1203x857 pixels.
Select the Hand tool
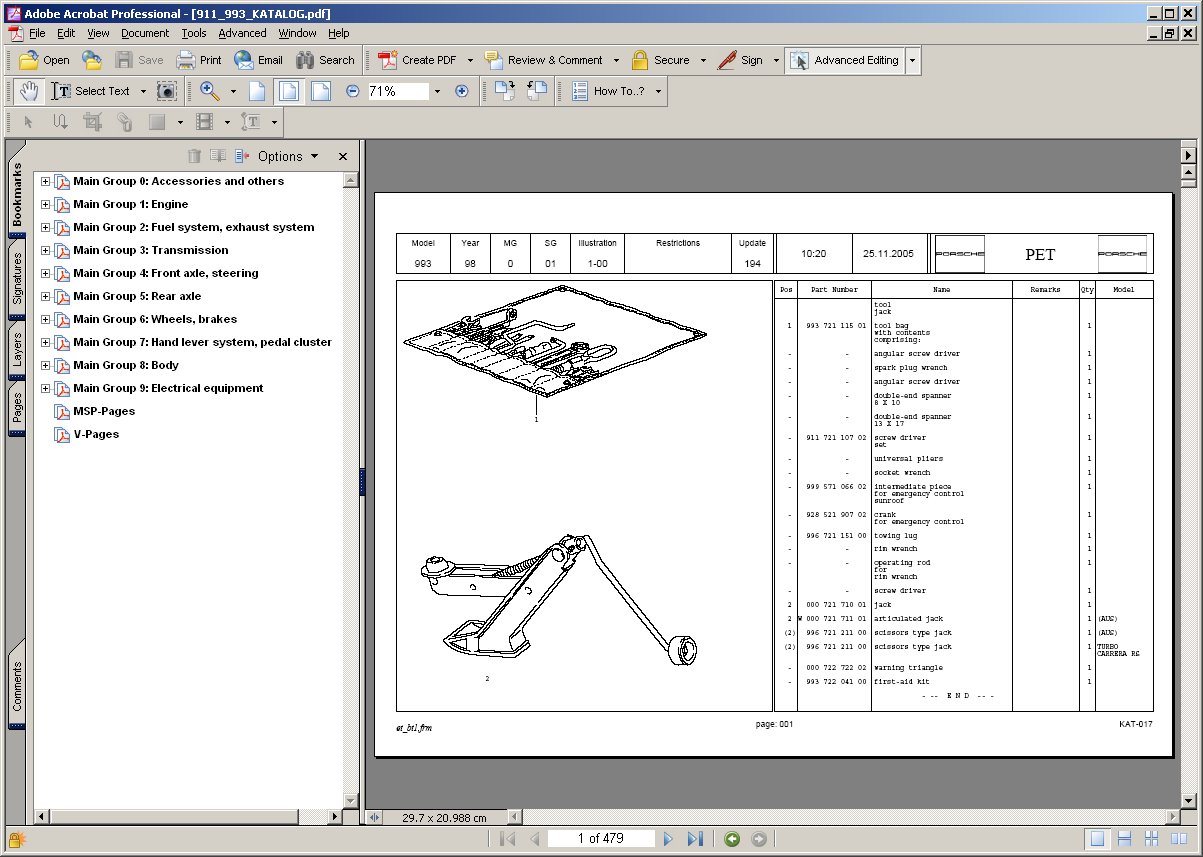click(x=29, y=91)
